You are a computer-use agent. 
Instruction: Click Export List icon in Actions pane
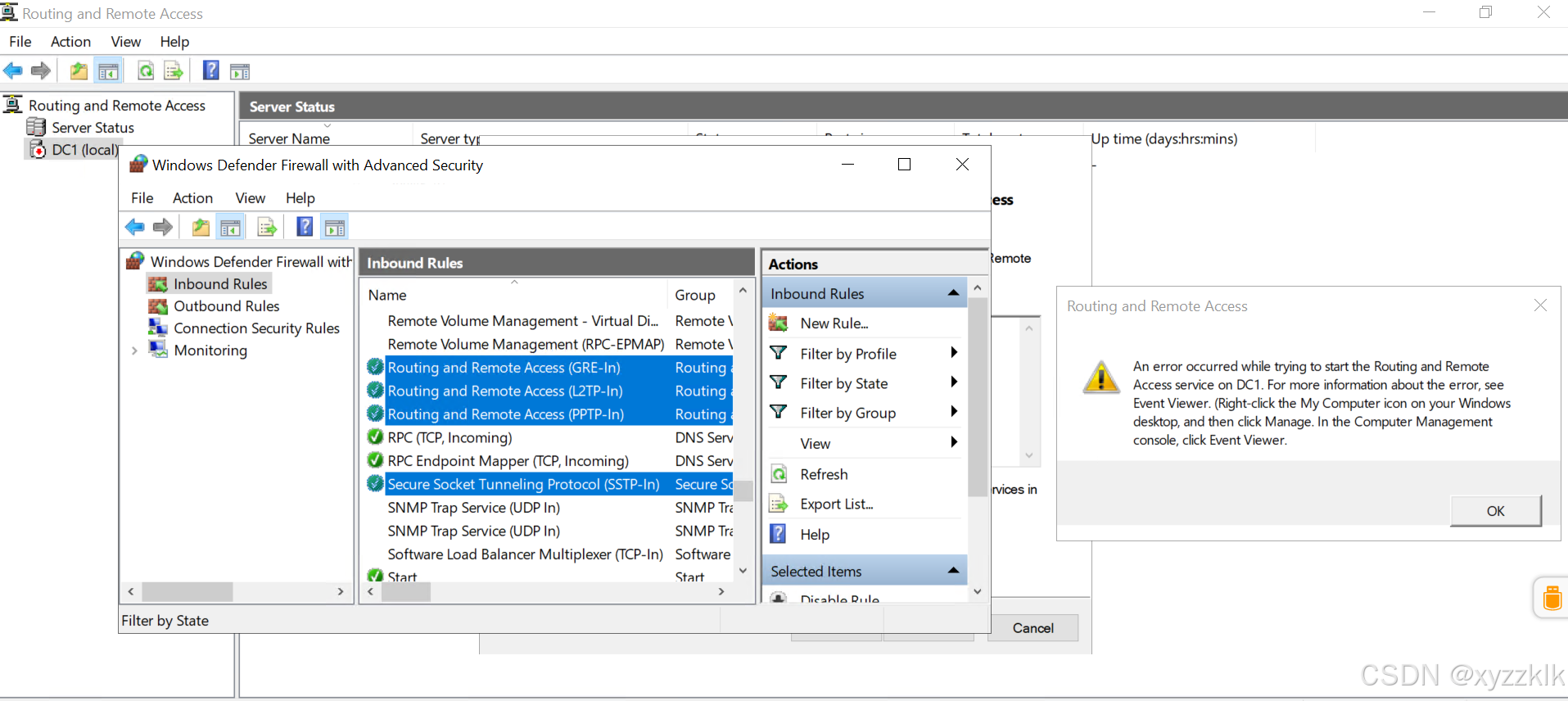point(779,504)
